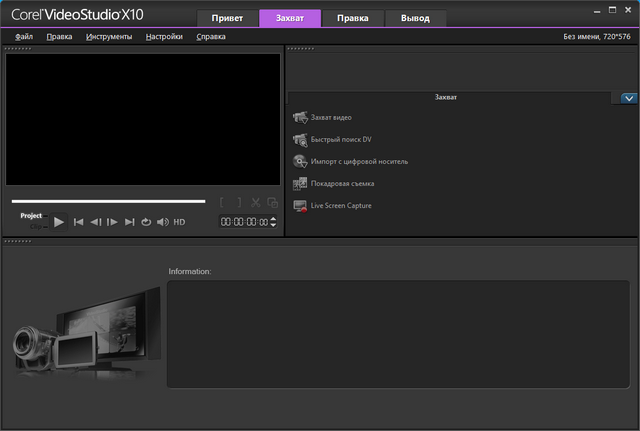
Task: Switch to the Вывод workspace tab
Action: [415, 18]
